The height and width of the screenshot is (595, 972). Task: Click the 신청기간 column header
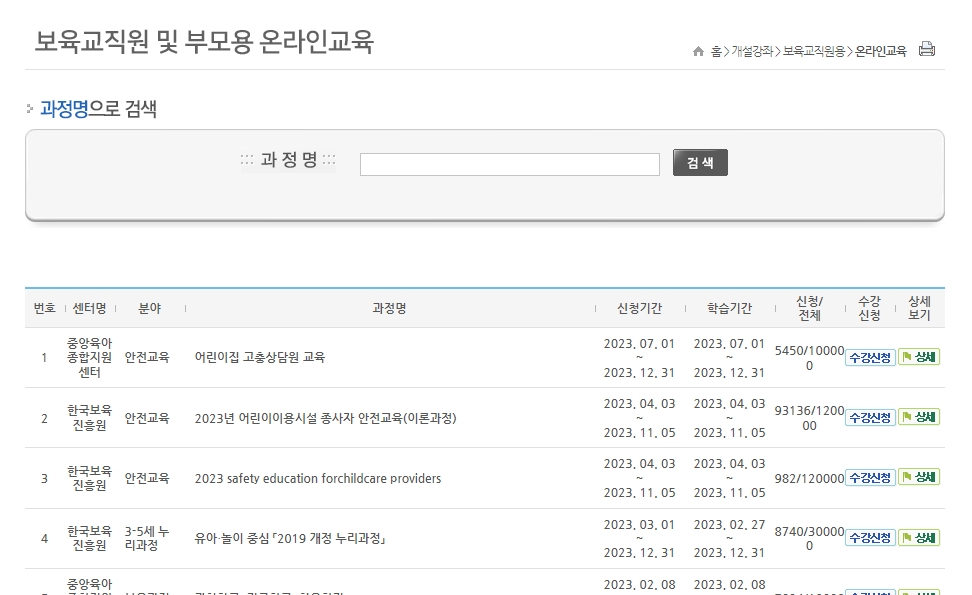point(639,308)
